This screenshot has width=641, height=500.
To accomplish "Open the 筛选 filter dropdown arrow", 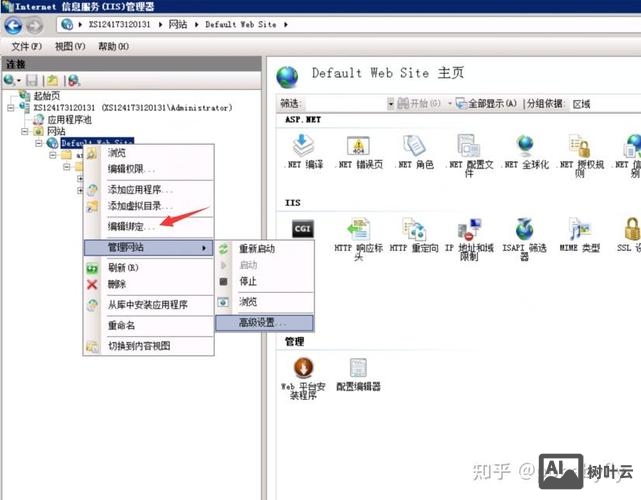I will pyautogui.click(x=391, y=104).
